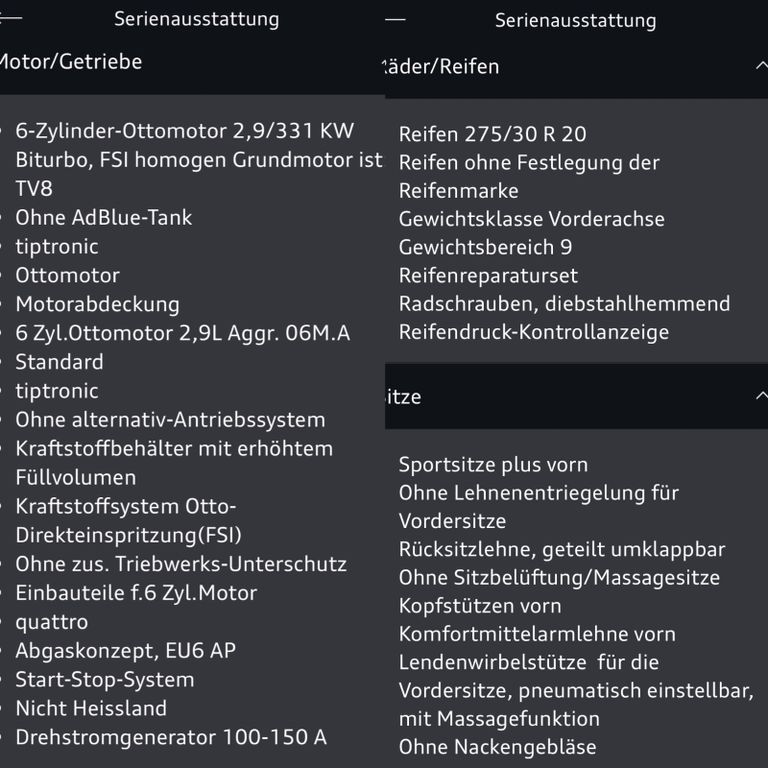Viewport: 768px width, 768px height.
Task: Tap Drehstromgenerator 100-150 A item
Action: tap(170, 737)
